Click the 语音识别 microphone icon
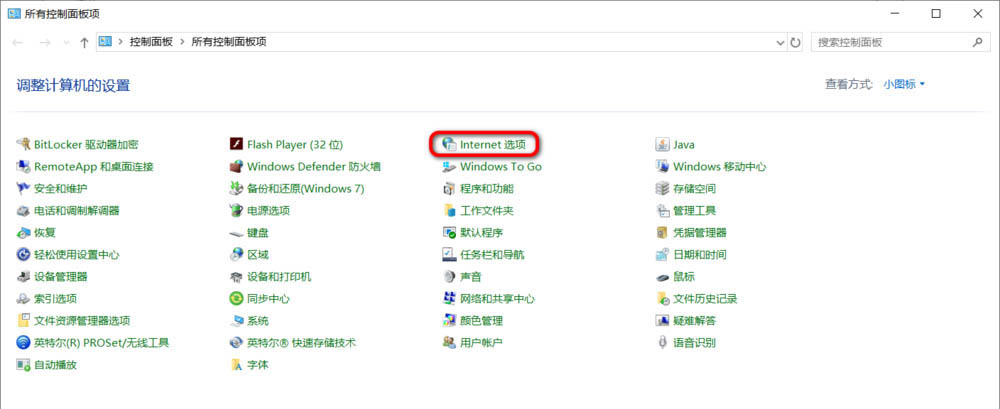The height and width of the screenshot is (409, 1000). 662,343
